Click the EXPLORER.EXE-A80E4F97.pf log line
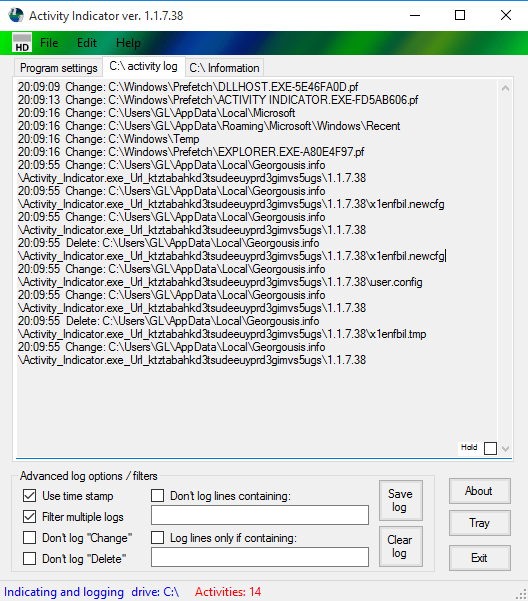Image resolution: width=528 pixels, height=601 pixels. pyautogui.click(x=191, y=152)
